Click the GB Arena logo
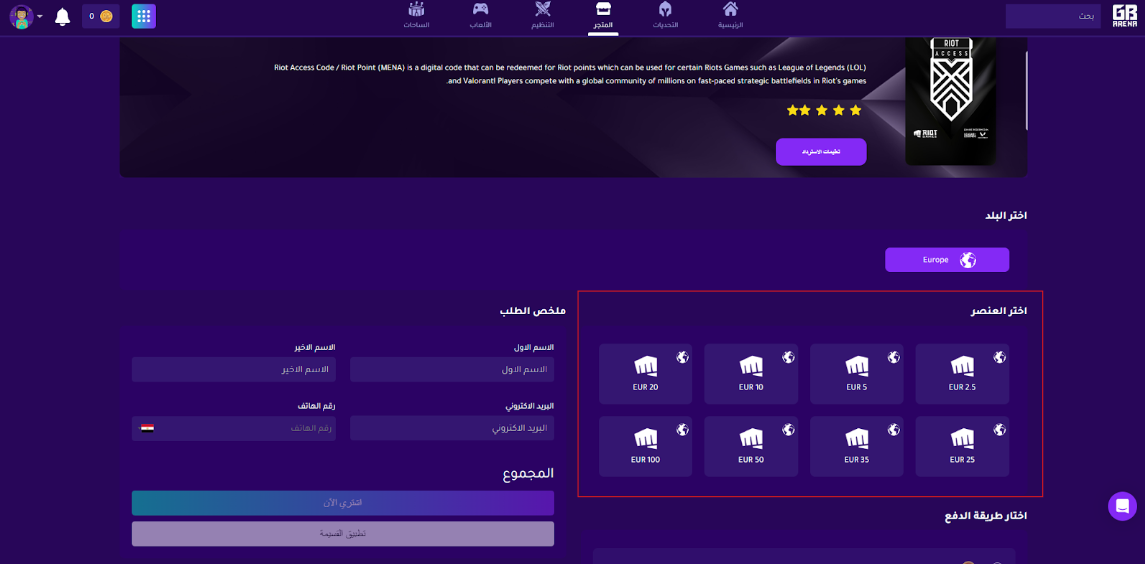 (x=1125, y=16)
